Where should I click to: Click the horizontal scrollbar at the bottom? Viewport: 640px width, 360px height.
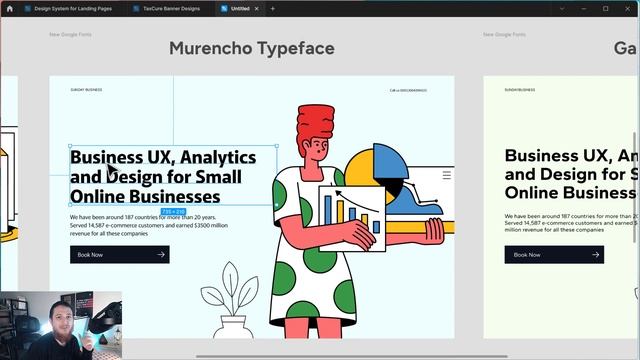pos(352,356)
